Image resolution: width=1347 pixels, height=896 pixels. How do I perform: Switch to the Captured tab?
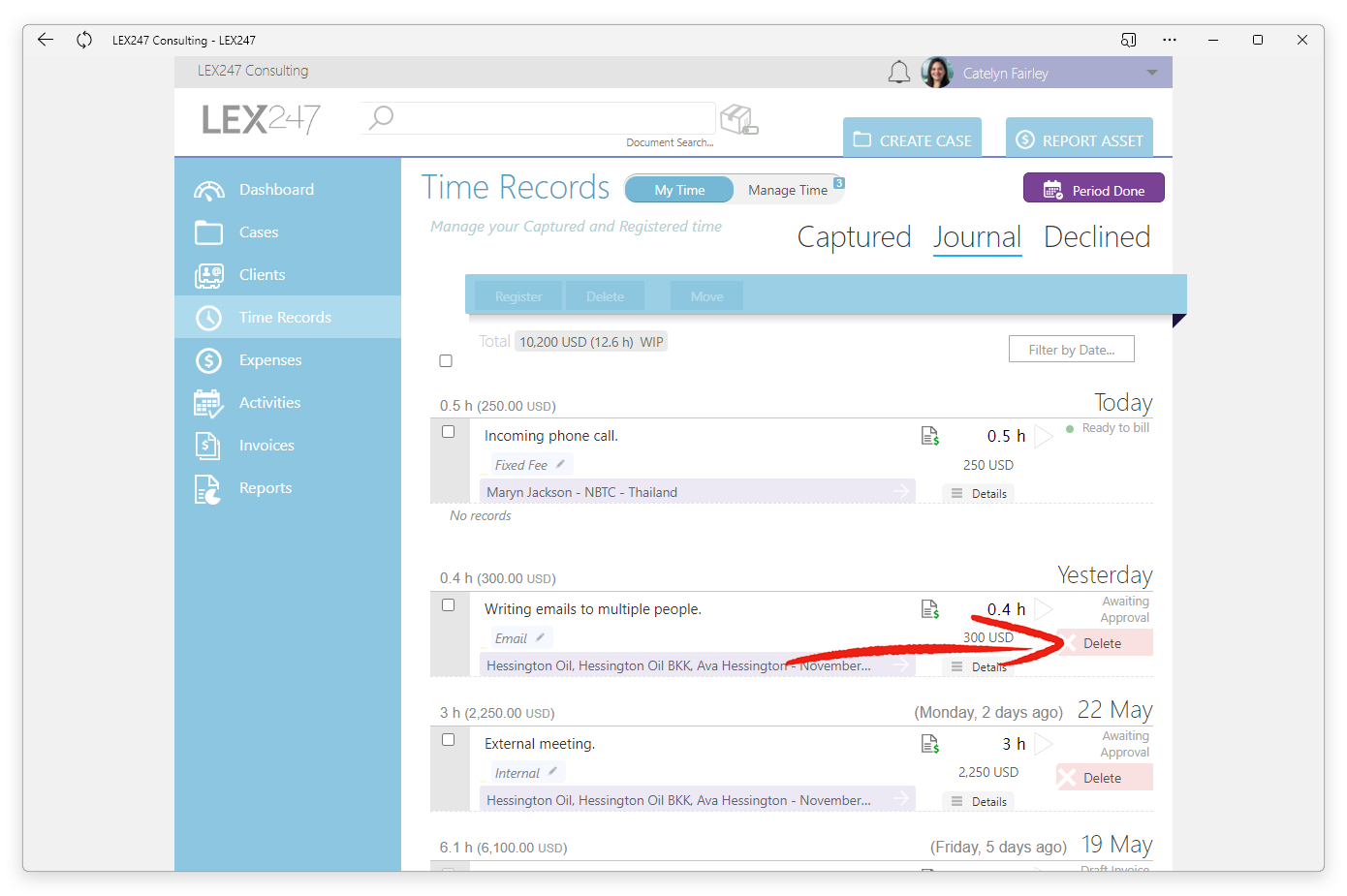click(x=854, y=237)
